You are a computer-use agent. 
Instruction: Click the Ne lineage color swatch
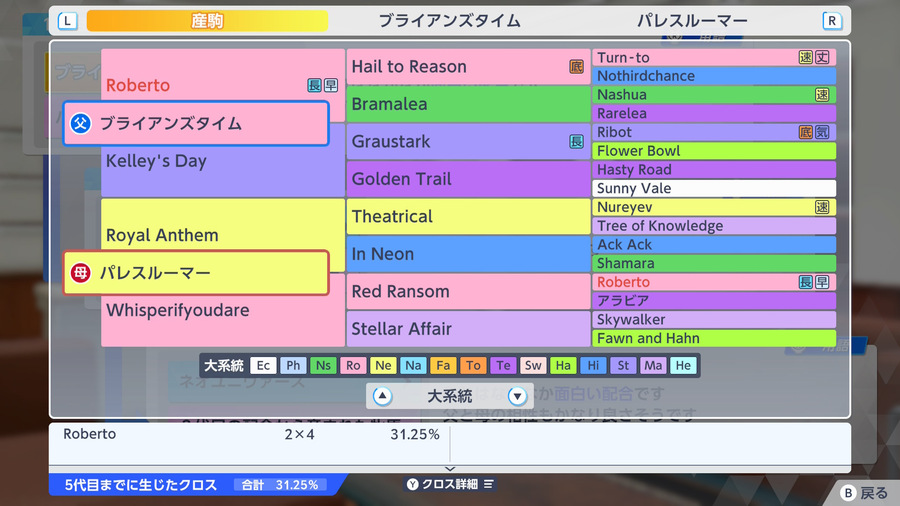point(383,365)
